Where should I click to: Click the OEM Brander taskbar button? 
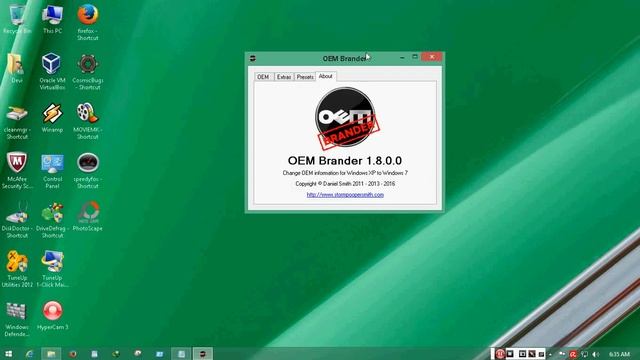coord(203,354)
